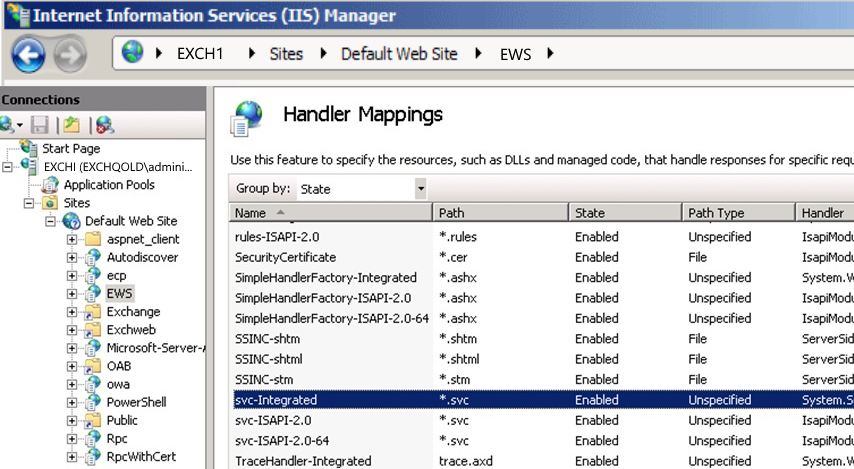
Task: Sort by the Name column header
Action: click(331, 212)
